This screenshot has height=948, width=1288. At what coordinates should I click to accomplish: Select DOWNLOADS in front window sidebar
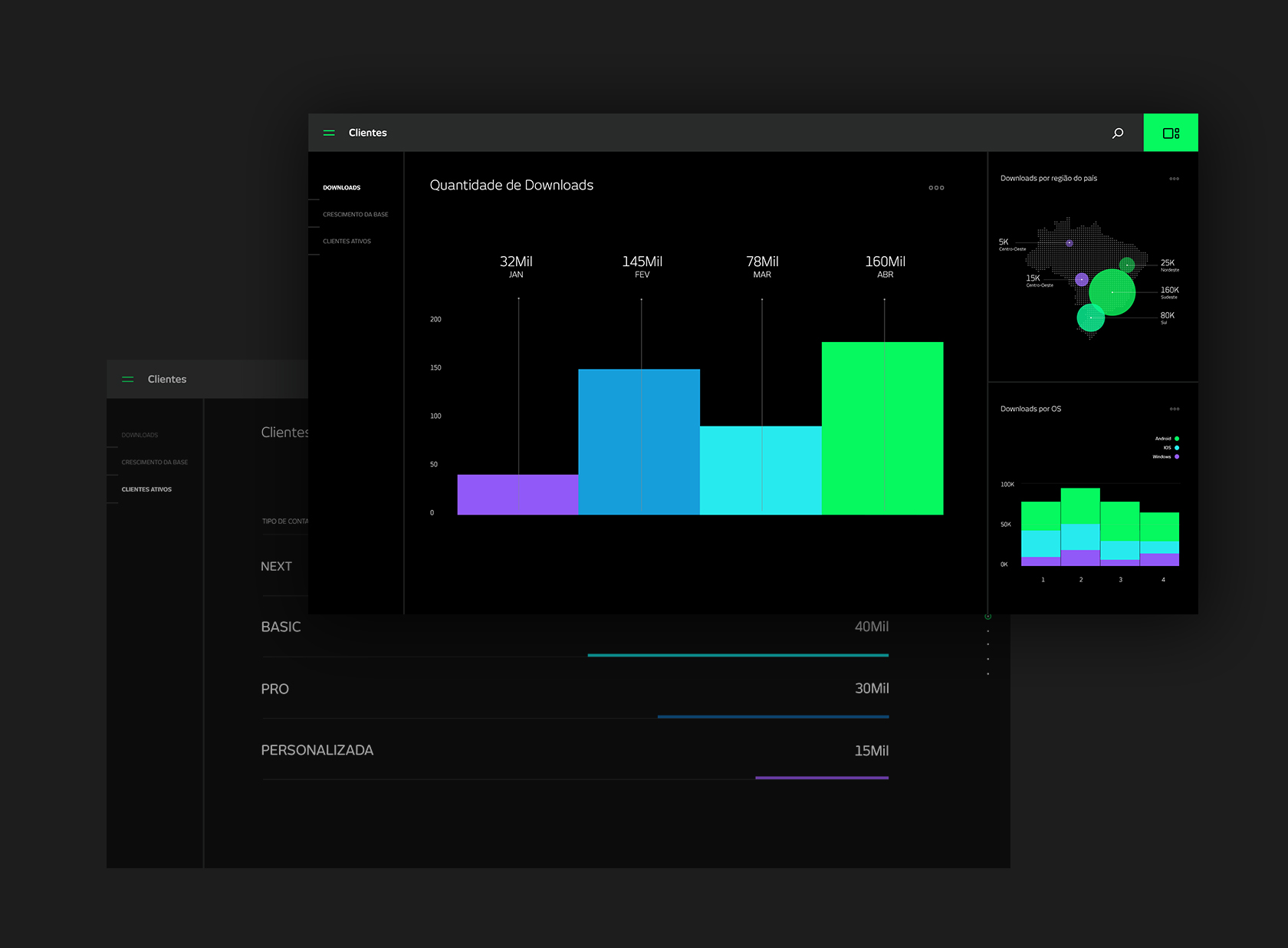tap(341, 187)
